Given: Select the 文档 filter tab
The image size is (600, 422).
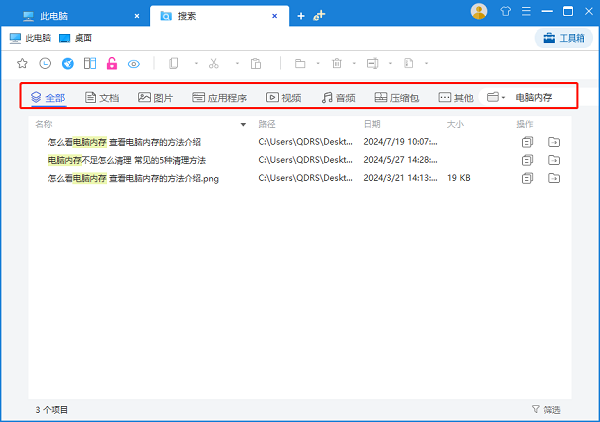Looking at the screenshot, I should (103, 98).
